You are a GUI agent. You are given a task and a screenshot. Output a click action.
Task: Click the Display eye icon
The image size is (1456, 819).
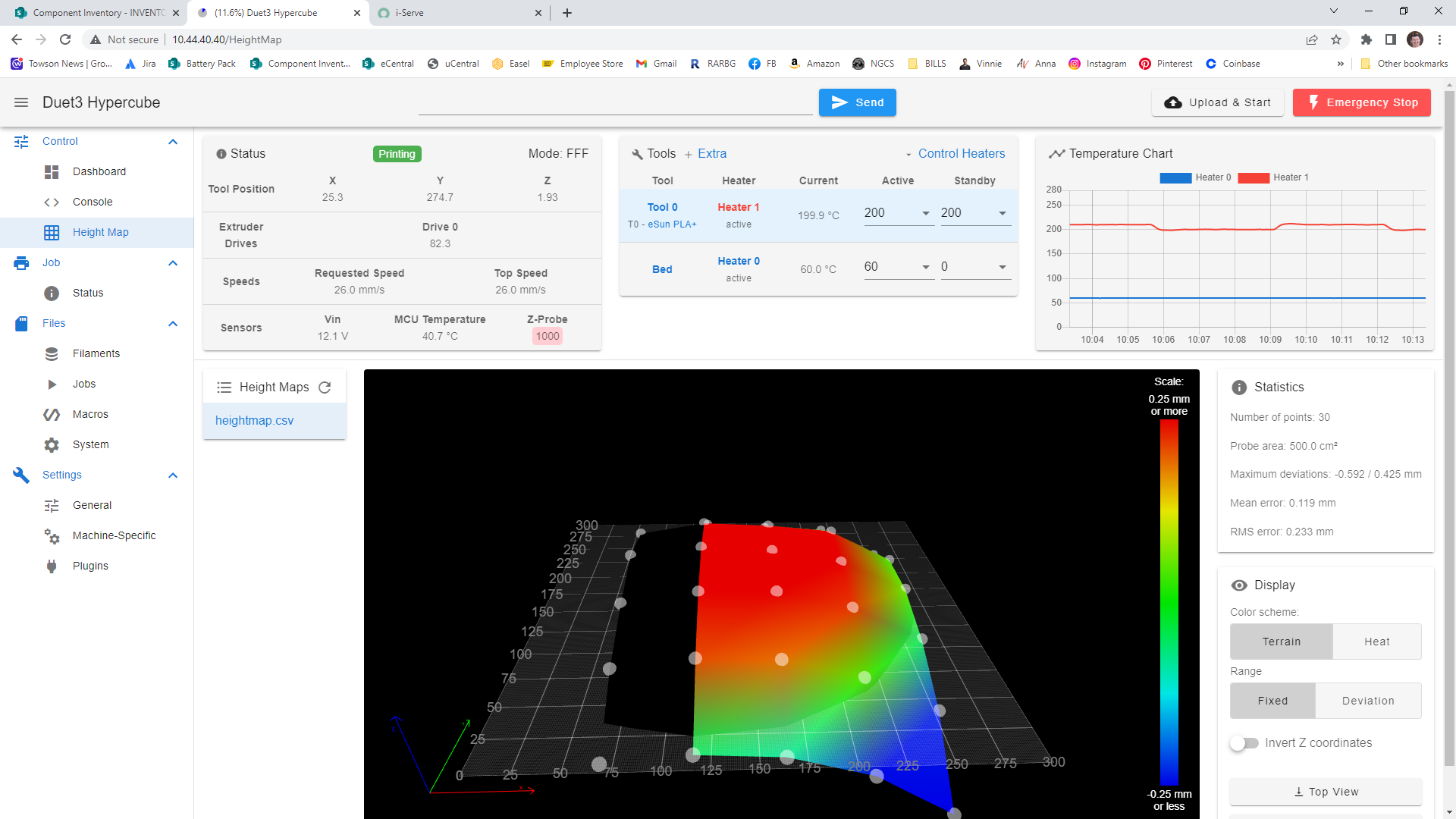pyautogui.click(x=1239, y=585)
